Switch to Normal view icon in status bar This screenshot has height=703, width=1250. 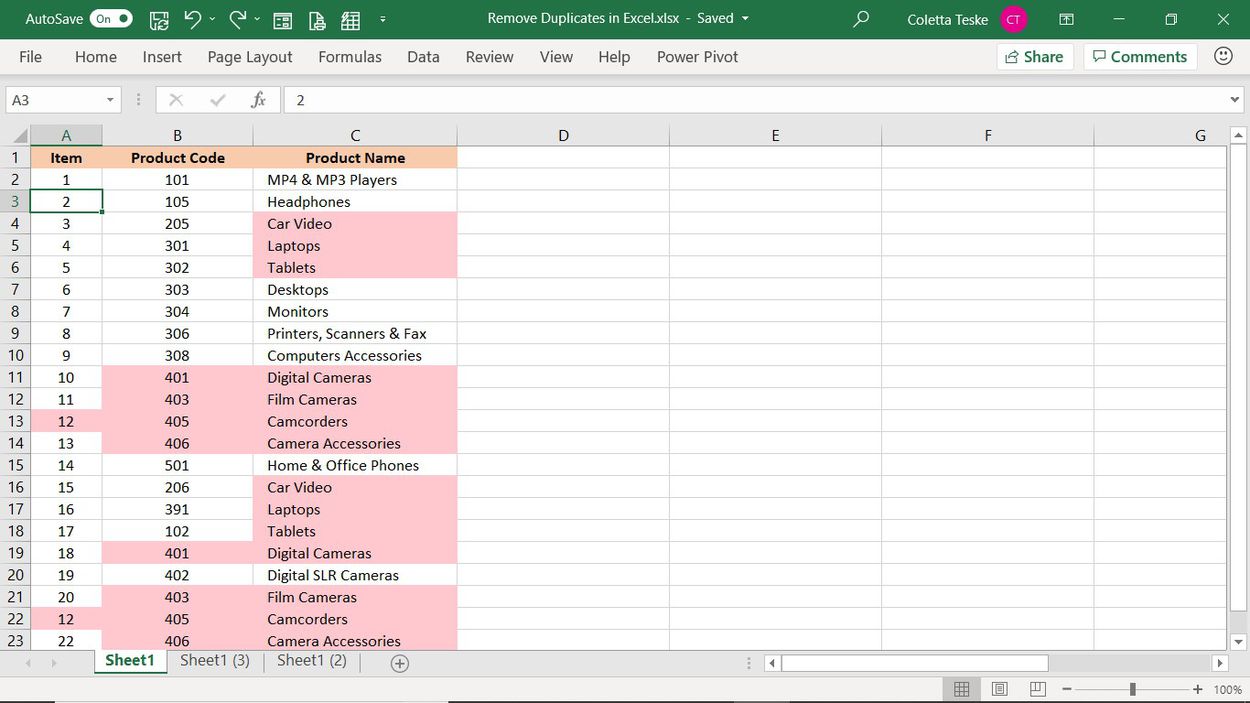(961, 689)
